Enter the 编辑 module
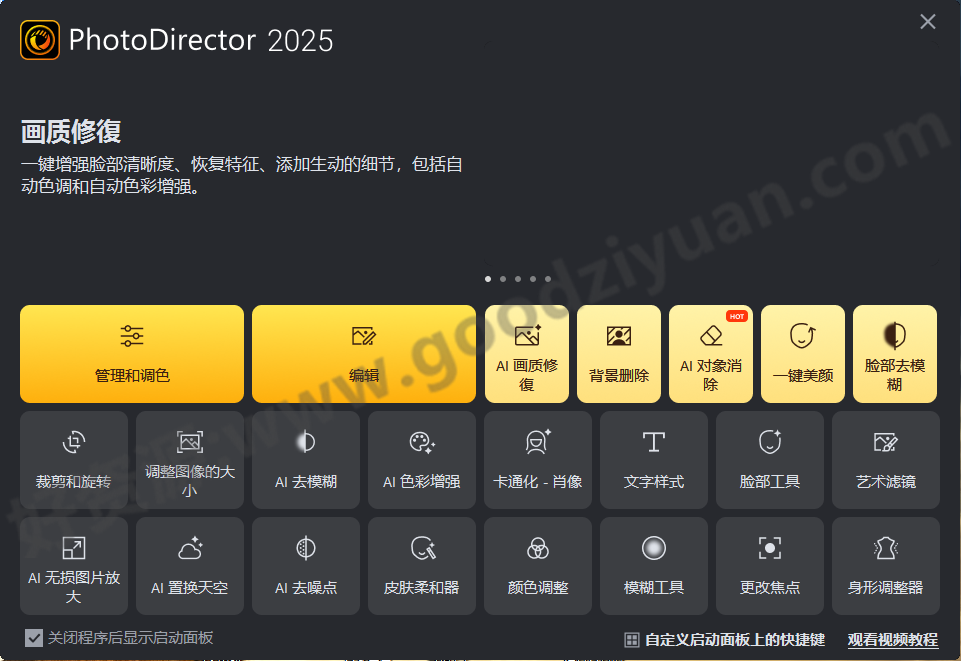The width and height of the screenshot is (961, 661). tap(363, 354)
